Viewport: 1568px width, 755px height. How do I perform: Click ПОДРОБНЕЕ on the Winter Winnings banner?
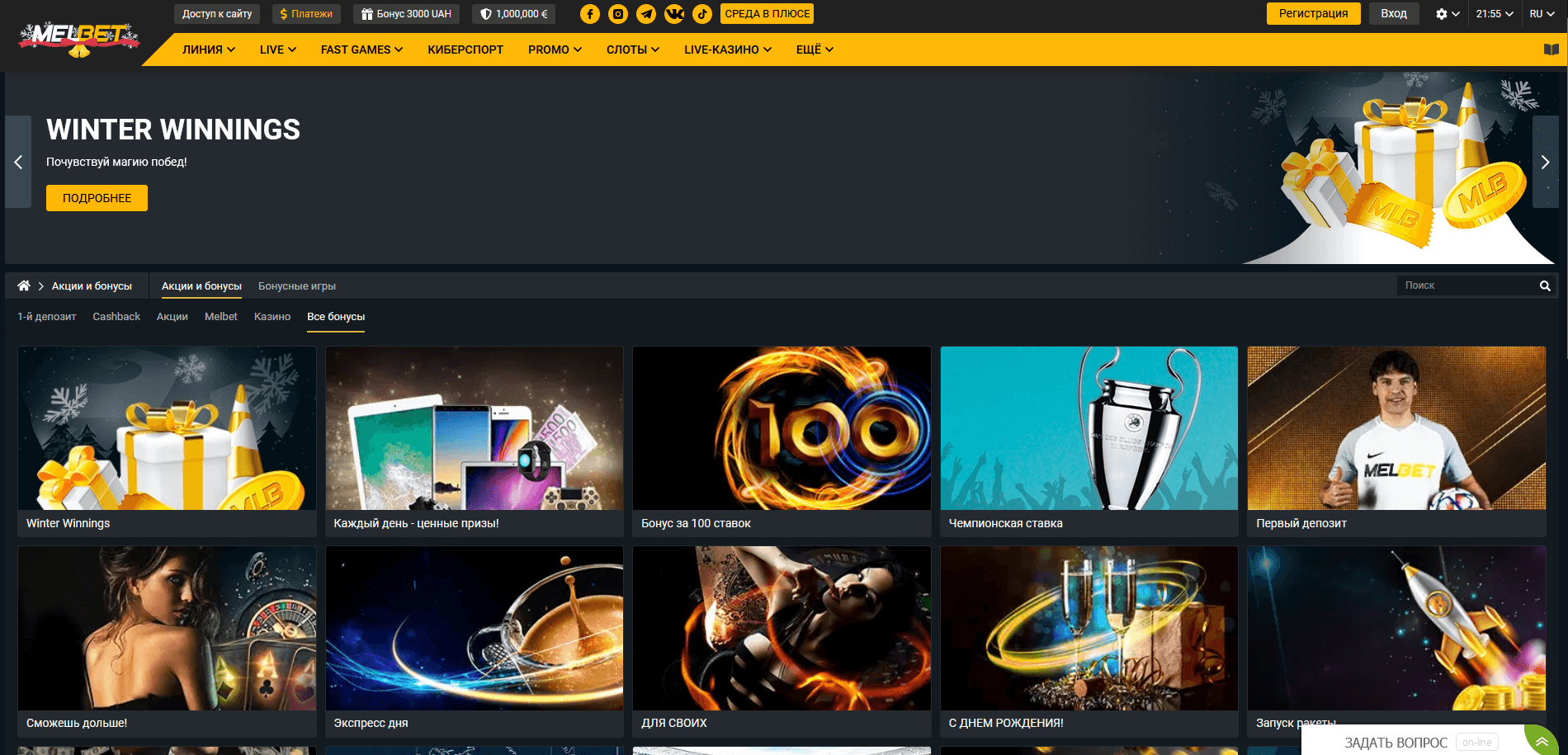click(x=97, y=198)
